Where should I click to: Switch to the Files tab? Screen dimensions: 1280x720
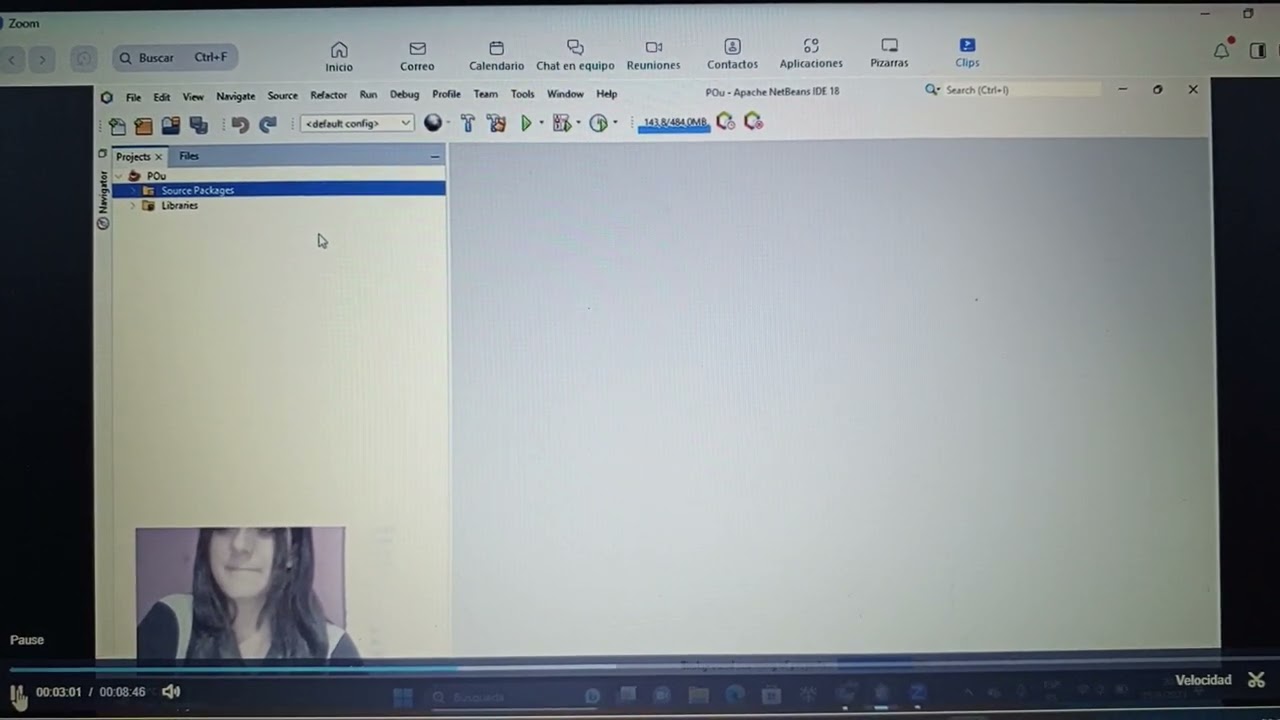click(x=189, y=156)
